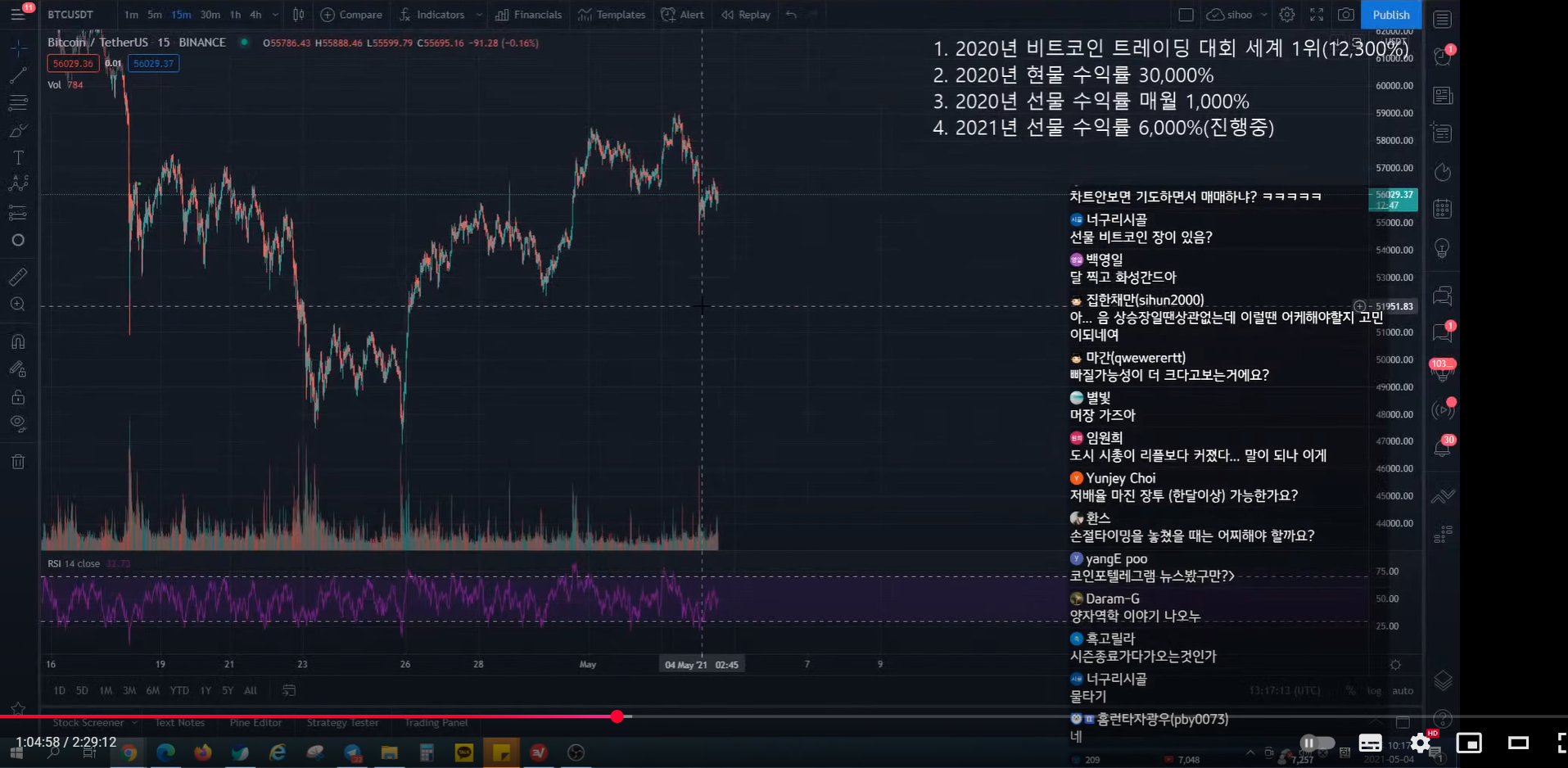Switch to Text Notes tab
The width and height of the screenshot is (1568, 768).
point(180,723)
